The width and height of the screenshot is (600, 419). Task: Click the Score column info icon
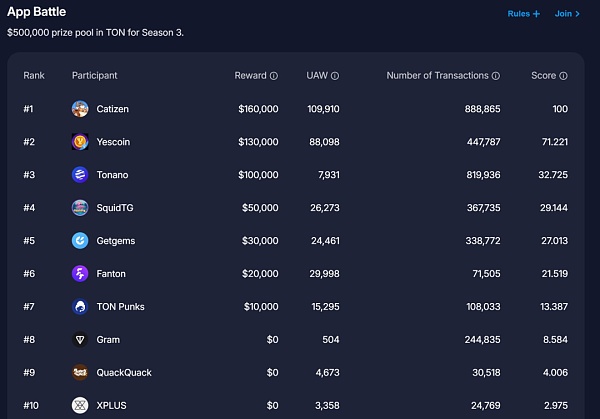click(564, 76)
